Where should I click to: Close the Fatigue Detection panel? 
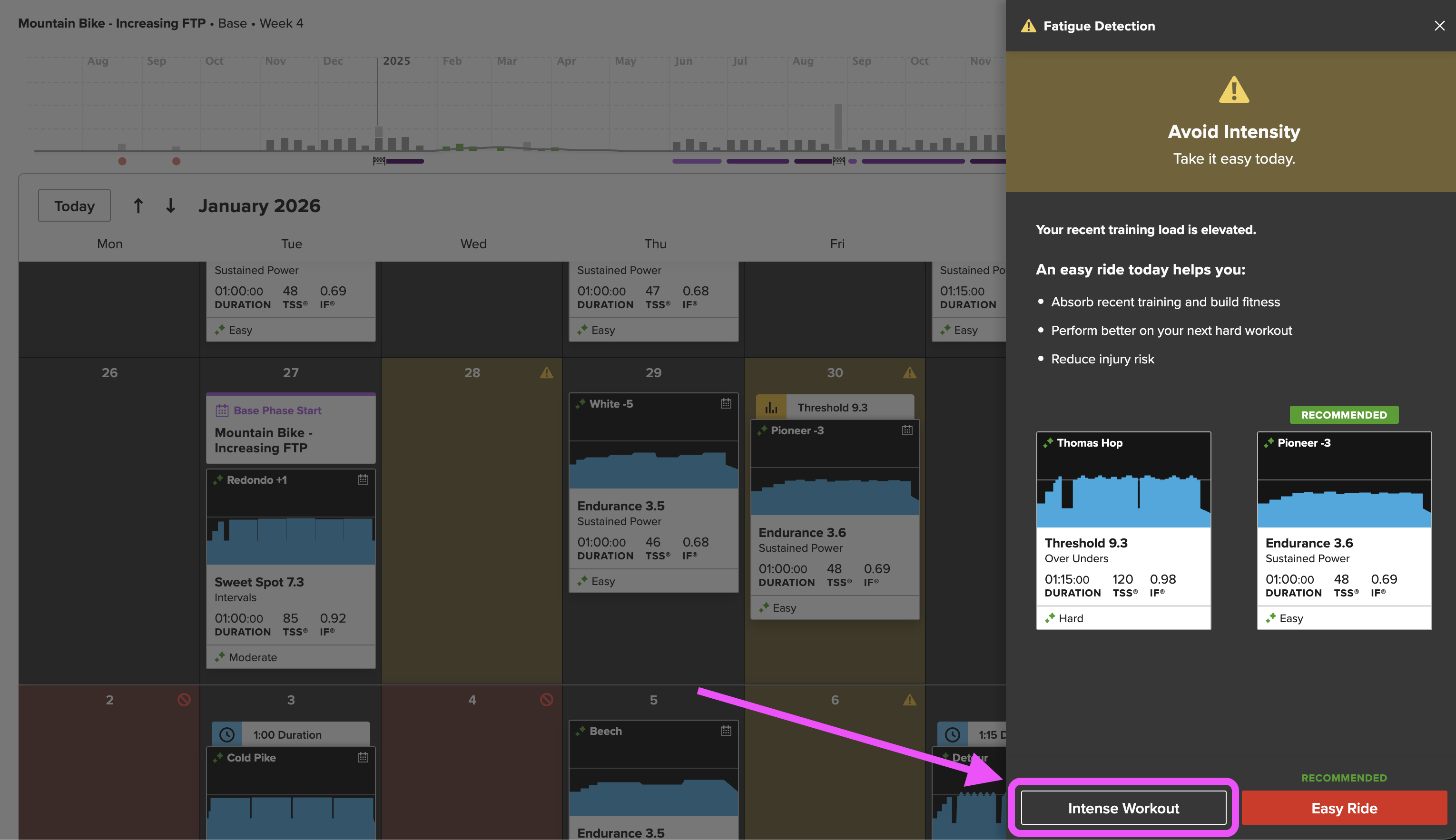pyautogui.click(x=1439, y=26)
